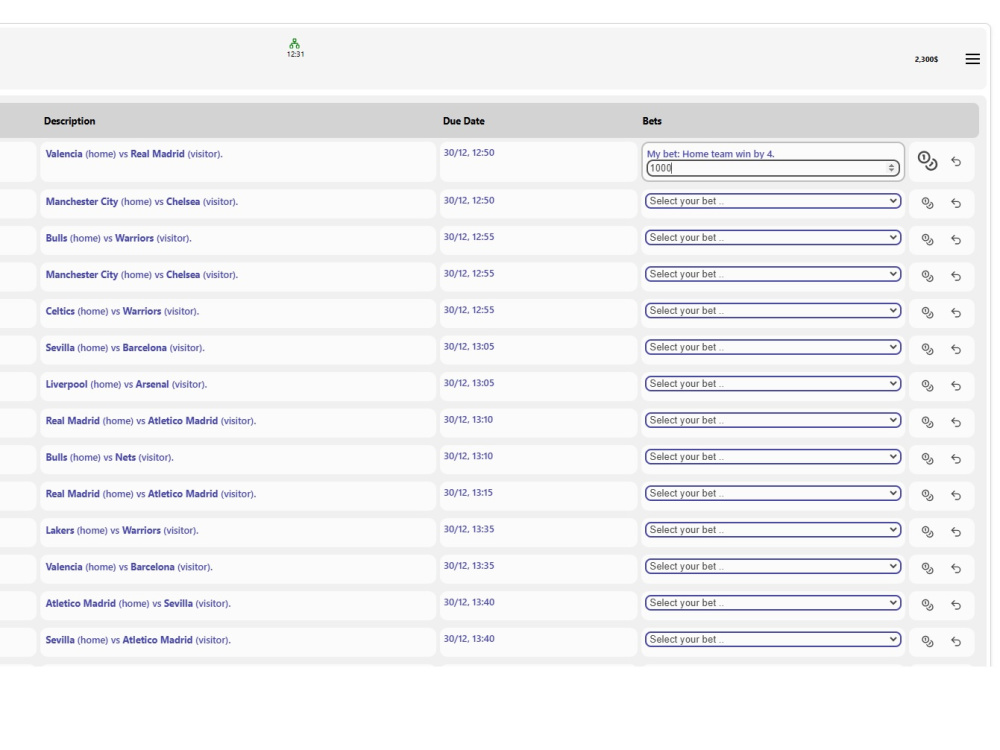Open bet dropdown for Real Madrid vs Atletico 13:15
The width and height of the screenshot is (1000, 750).
773,493
